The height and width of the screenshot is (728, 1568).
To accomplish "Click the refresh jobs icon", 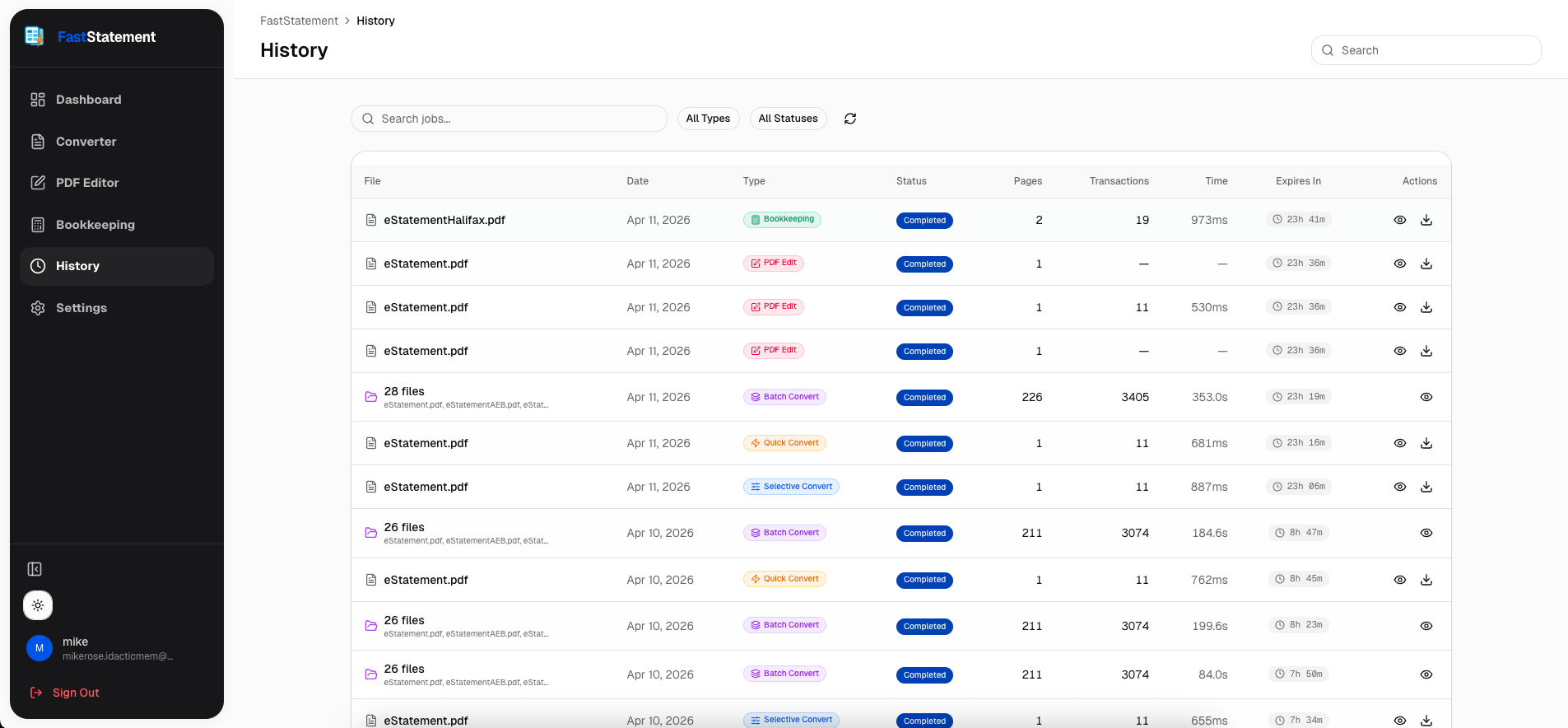I will coord(850,119).
